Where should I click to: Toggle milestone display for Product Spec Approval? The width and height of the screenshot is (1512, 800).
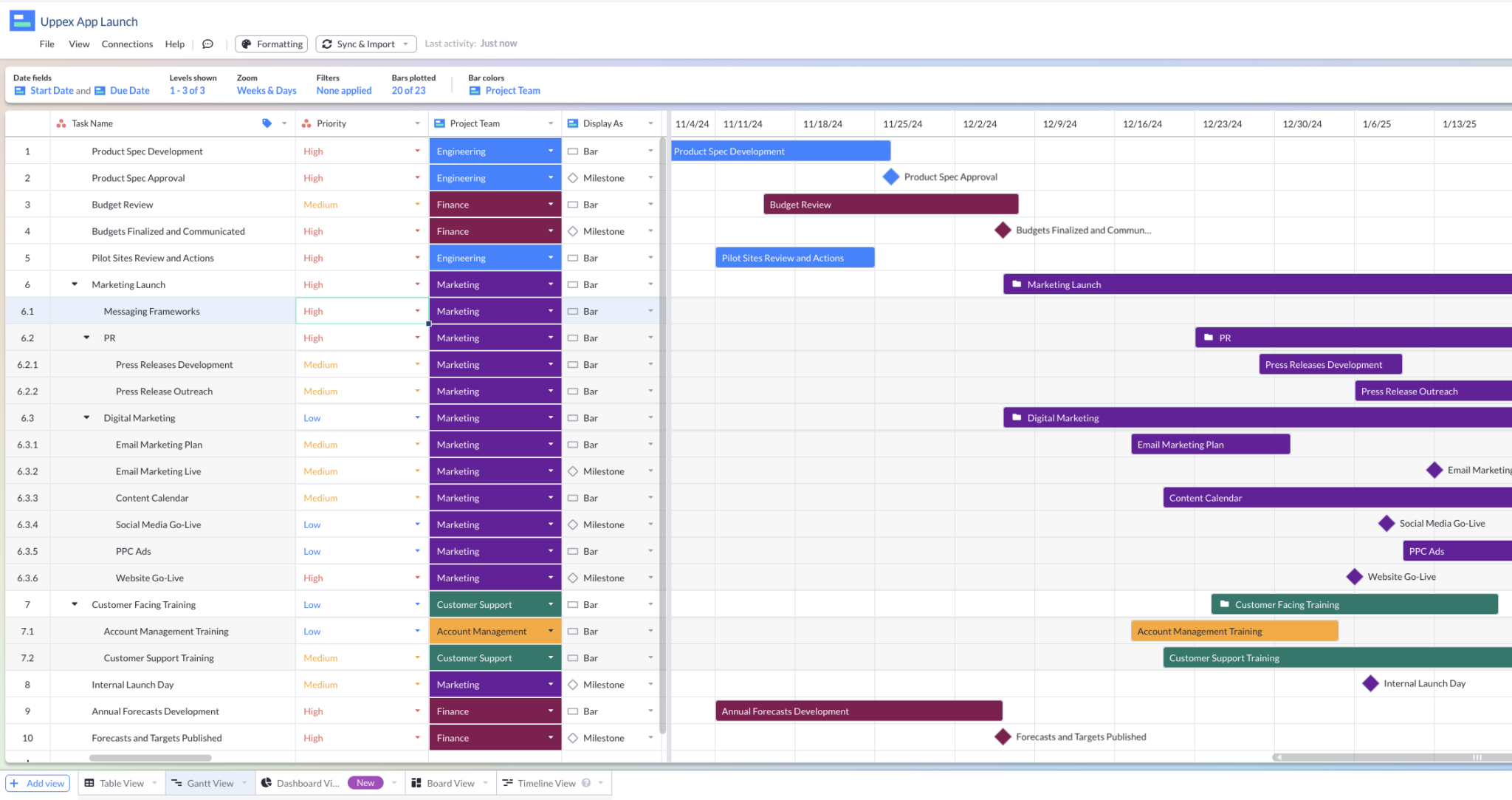pyautogui.click(x=570, y=178)
